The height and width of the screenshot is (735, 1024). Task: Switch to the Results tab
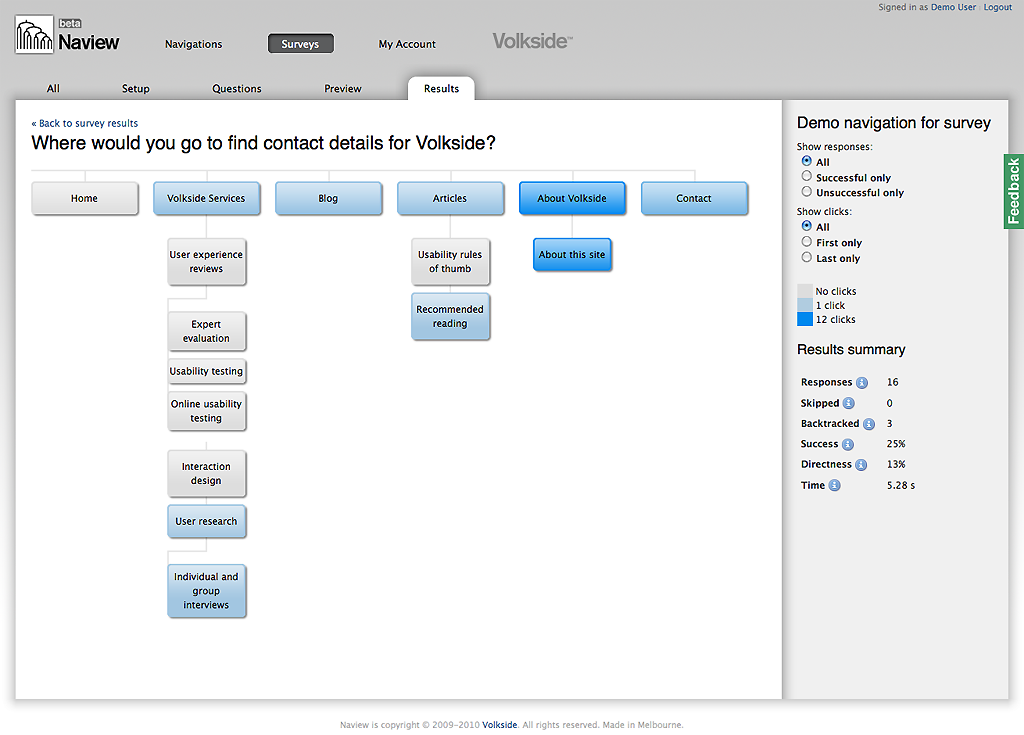[x=441, y=88]
